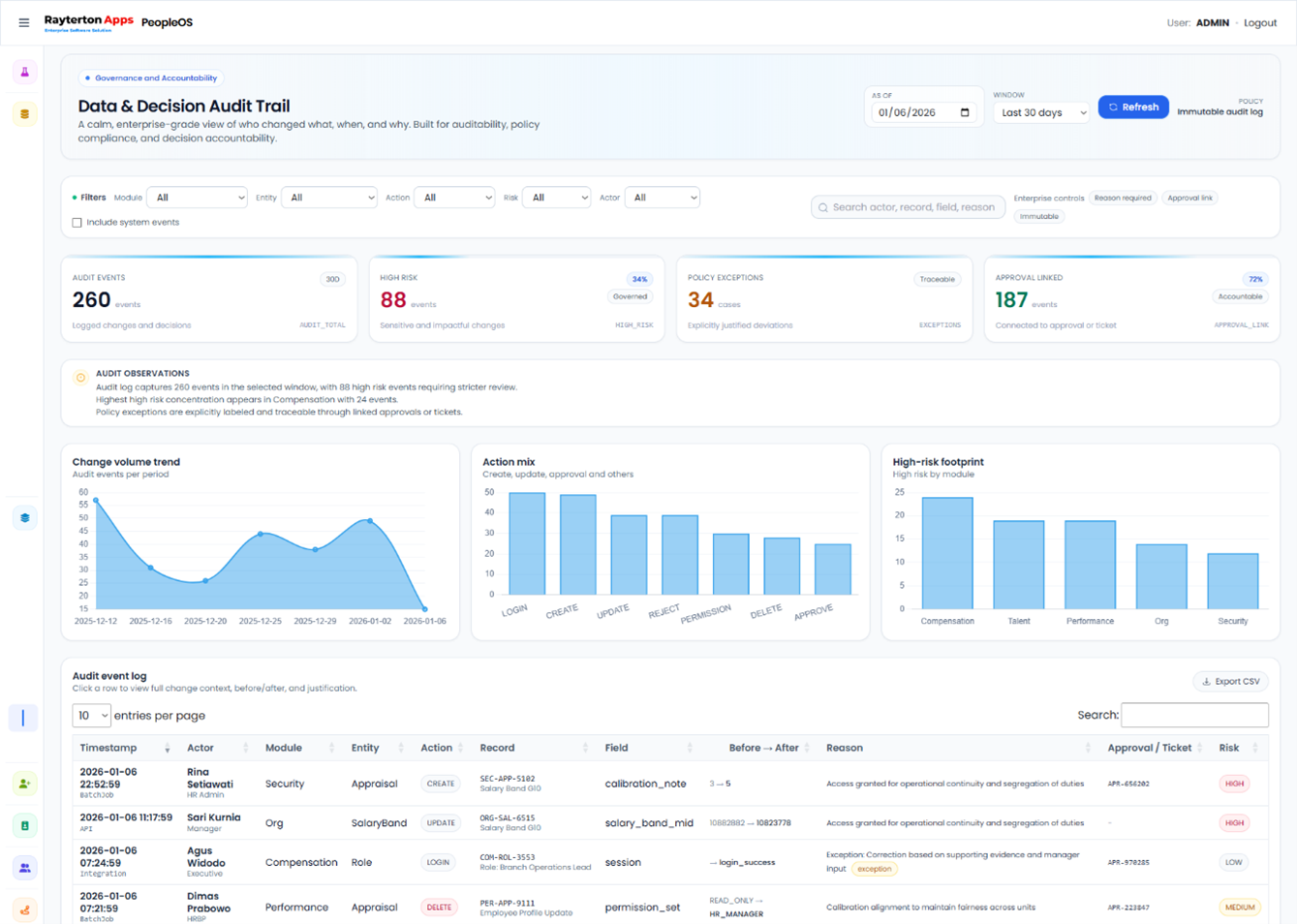Open the Window Last 30 days dropdown
The width and height of the screenshot is (1297, 924).
coord(1042,112)
